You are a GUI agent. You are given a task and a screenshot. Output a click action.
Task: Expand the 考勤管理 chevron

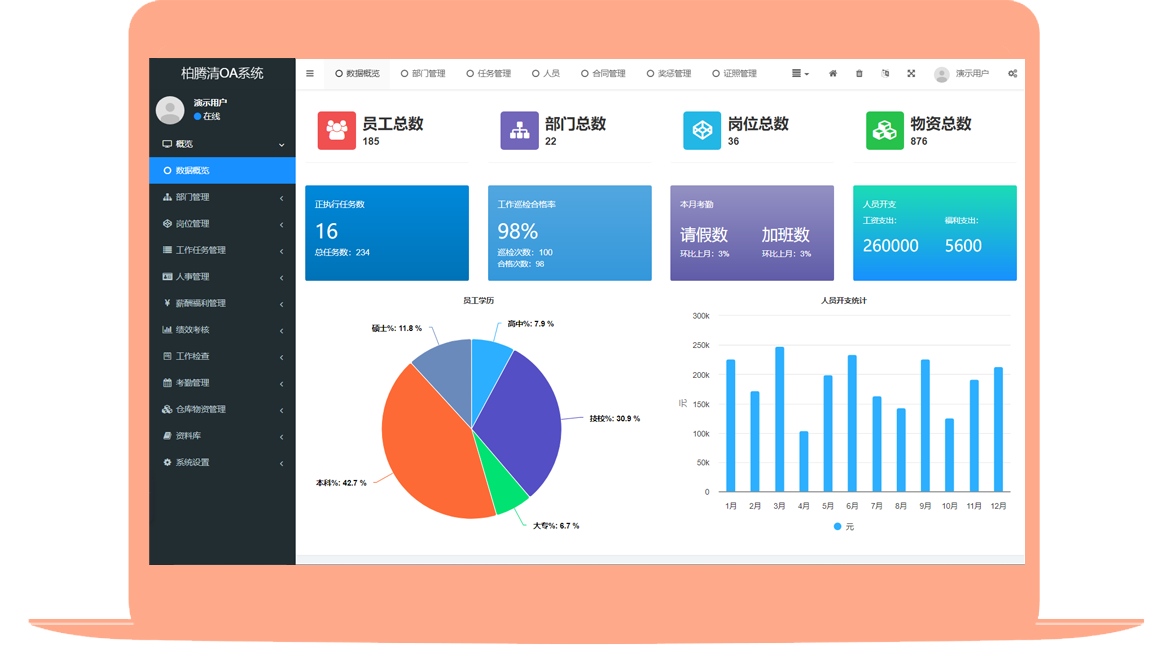tap(282, 383)
